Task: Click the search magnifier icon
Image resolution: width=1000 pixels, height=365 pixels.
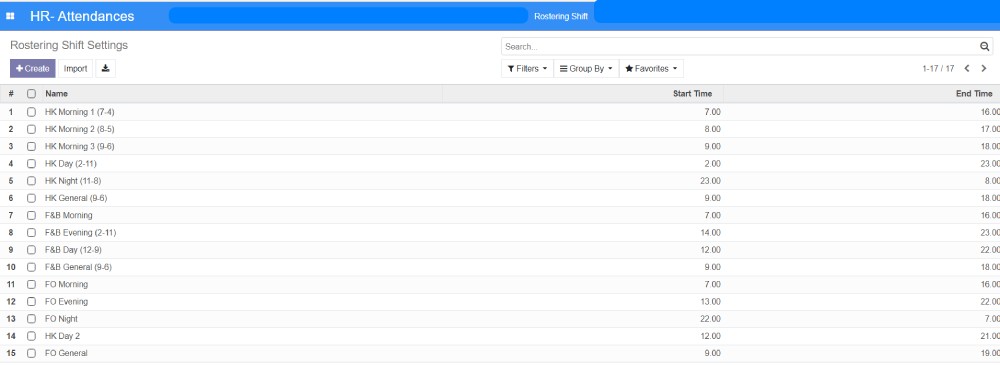Action: (x=985, y=47)
